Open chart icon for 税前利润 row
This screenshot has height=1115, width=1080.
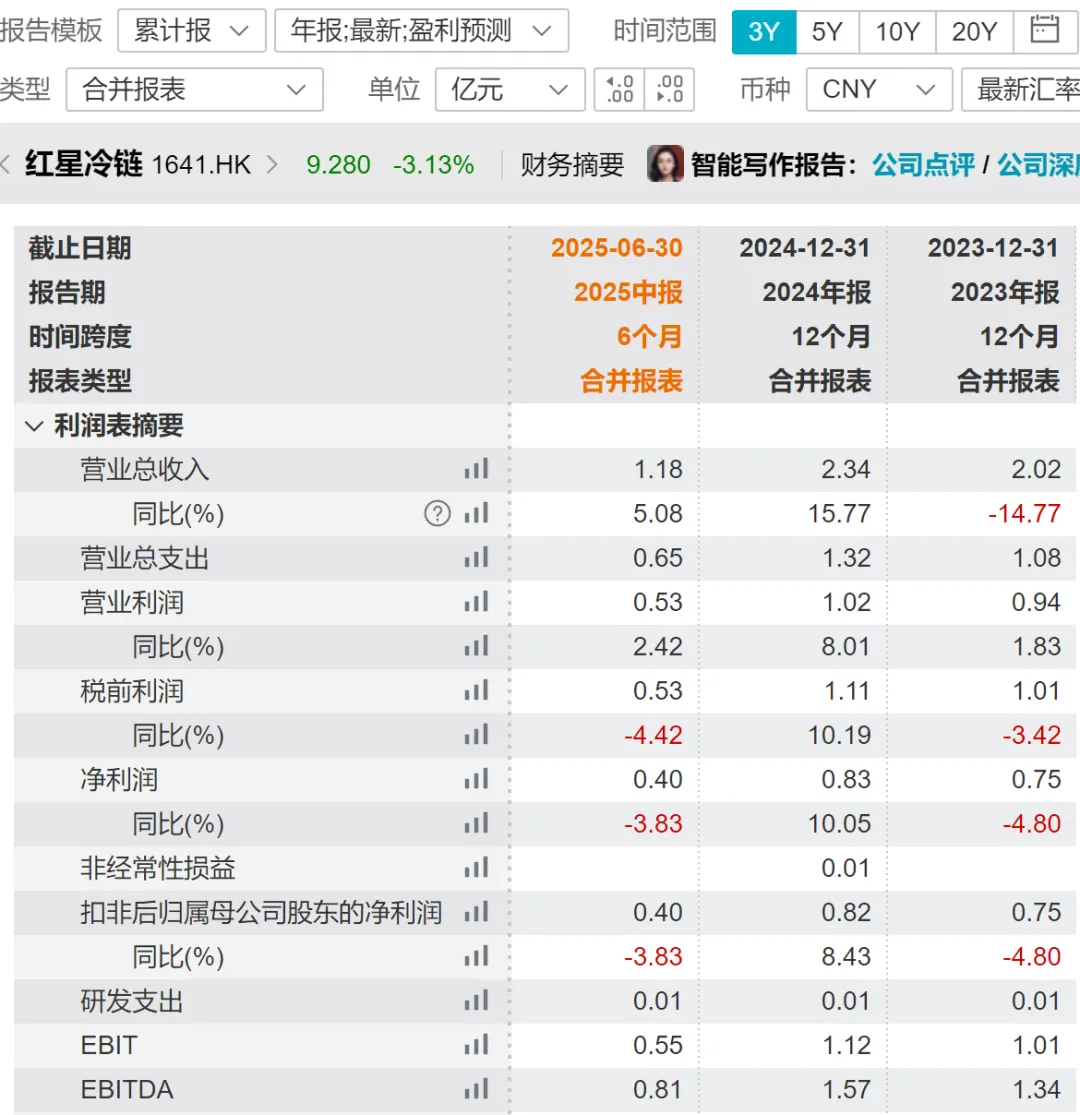point(476,690)
